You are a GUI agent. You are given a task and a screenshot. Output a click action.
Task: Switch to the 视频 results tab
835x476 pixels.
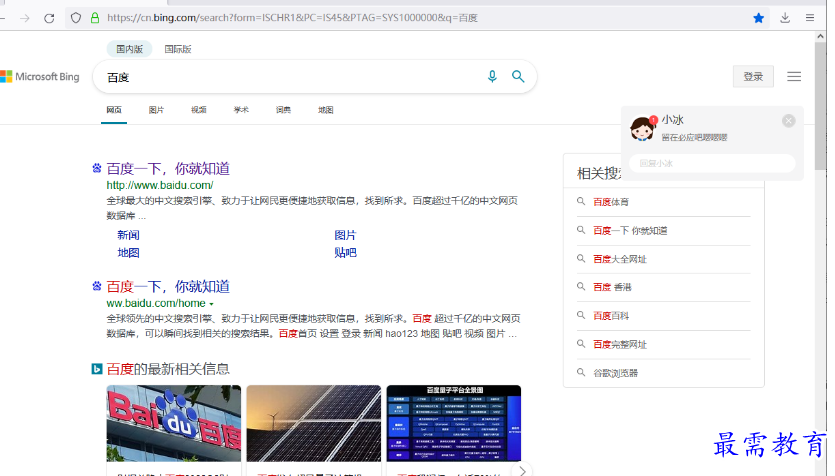pyautogui.click(x=199, y=110)
